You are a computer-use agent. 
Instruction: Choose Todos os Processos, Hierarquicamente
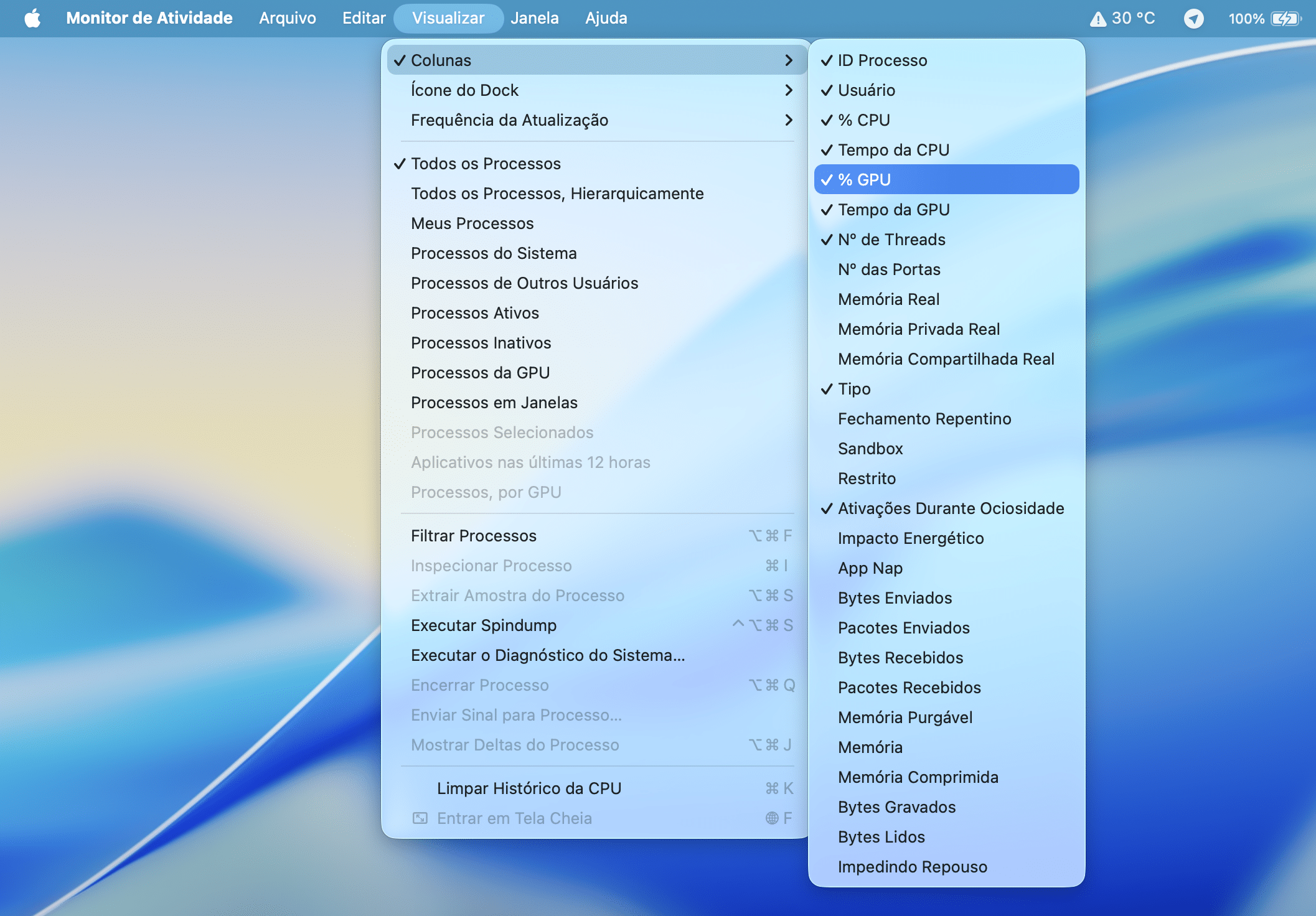point(557,194)
